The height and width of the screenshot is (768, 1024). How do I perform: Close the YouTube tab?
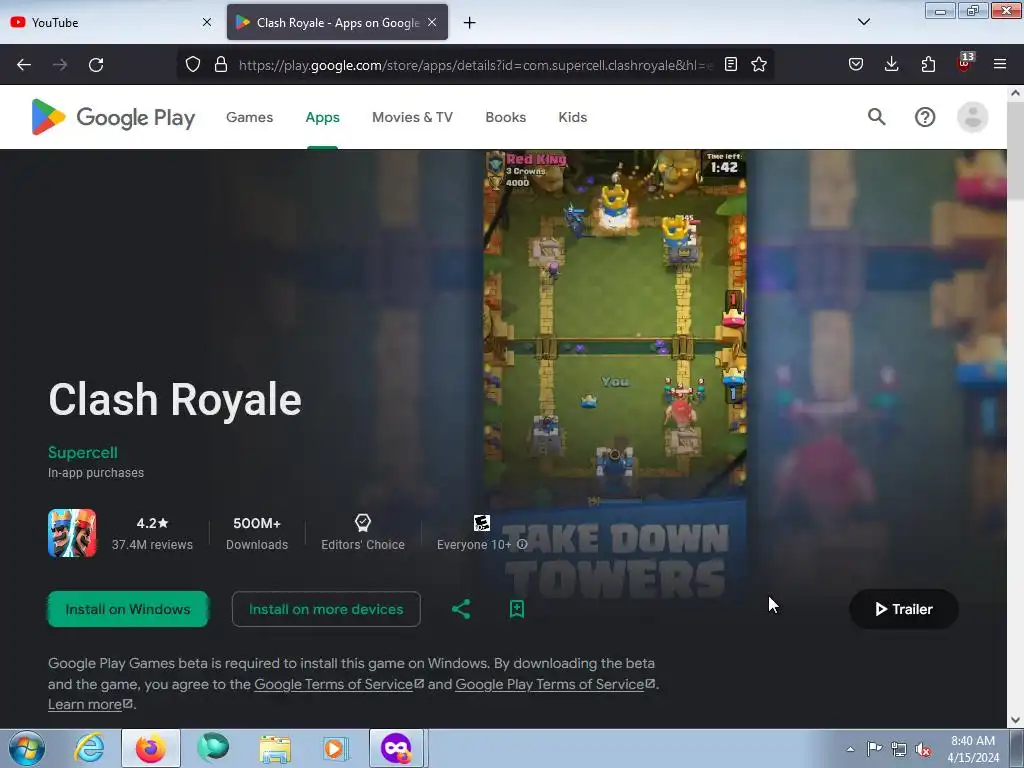207,22
